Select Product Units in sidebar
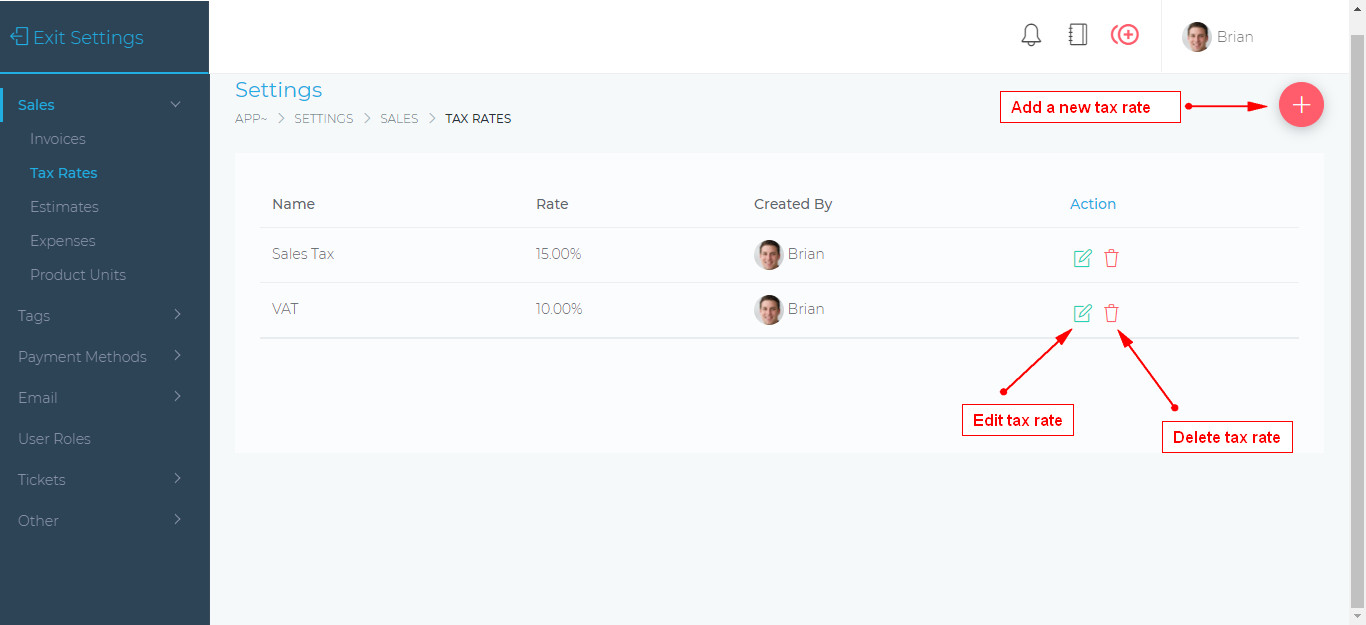Viewport: 1366px width, 625px height. (78, 275)
